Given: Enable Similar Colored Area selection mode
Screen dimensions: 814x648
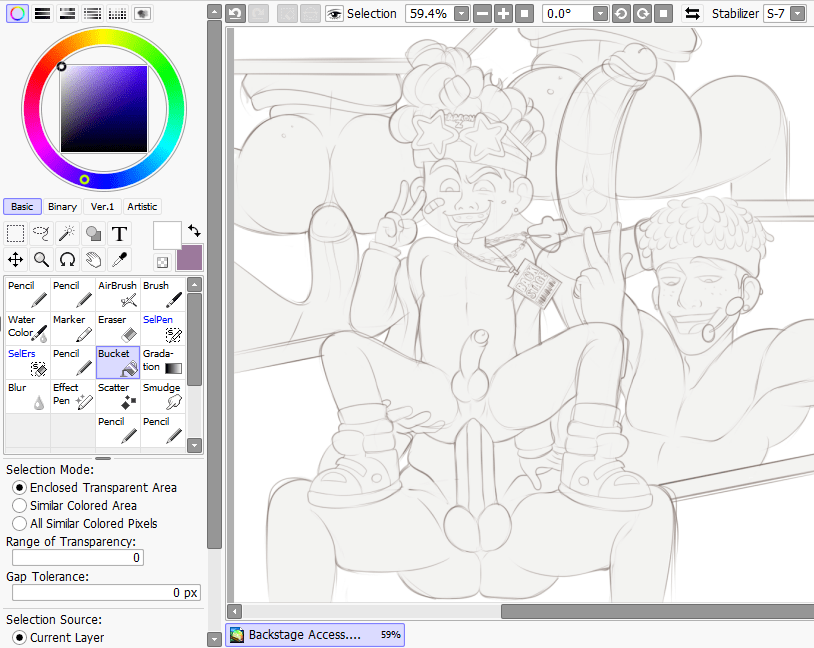Looking at the screenshot, I should click(x=20, y=505).
